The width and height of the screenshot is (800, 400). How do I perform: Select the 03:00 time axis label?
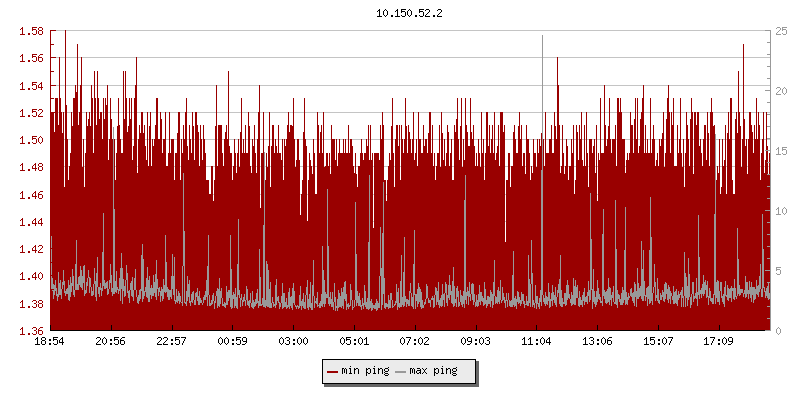293,341
